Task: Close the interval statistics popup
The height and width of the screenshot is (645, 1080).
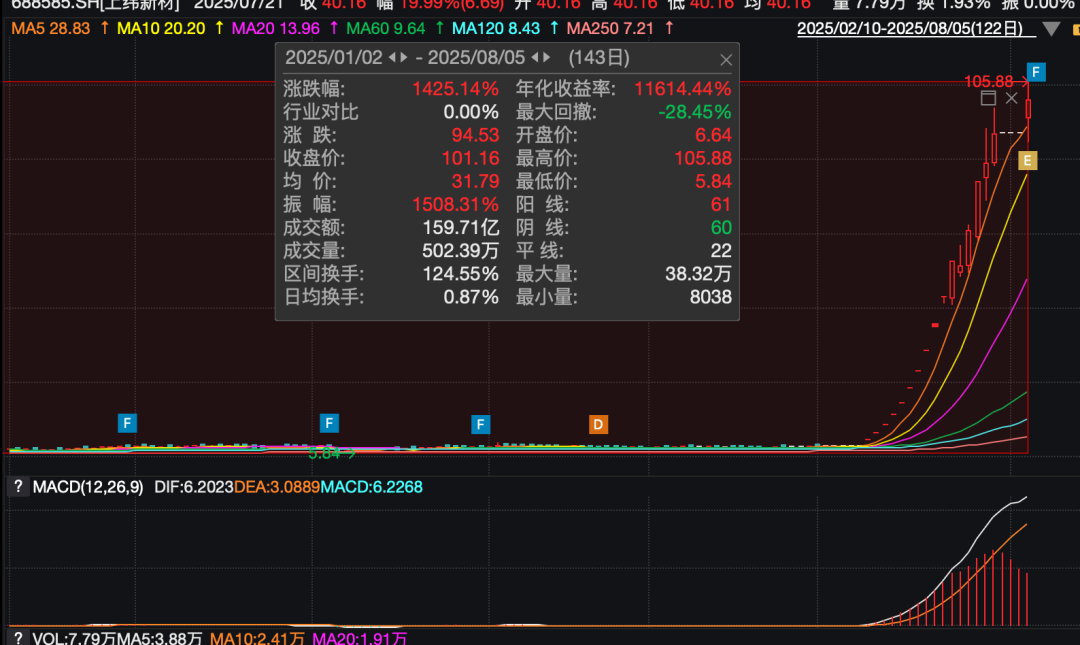Action: (x=726, y=60)
